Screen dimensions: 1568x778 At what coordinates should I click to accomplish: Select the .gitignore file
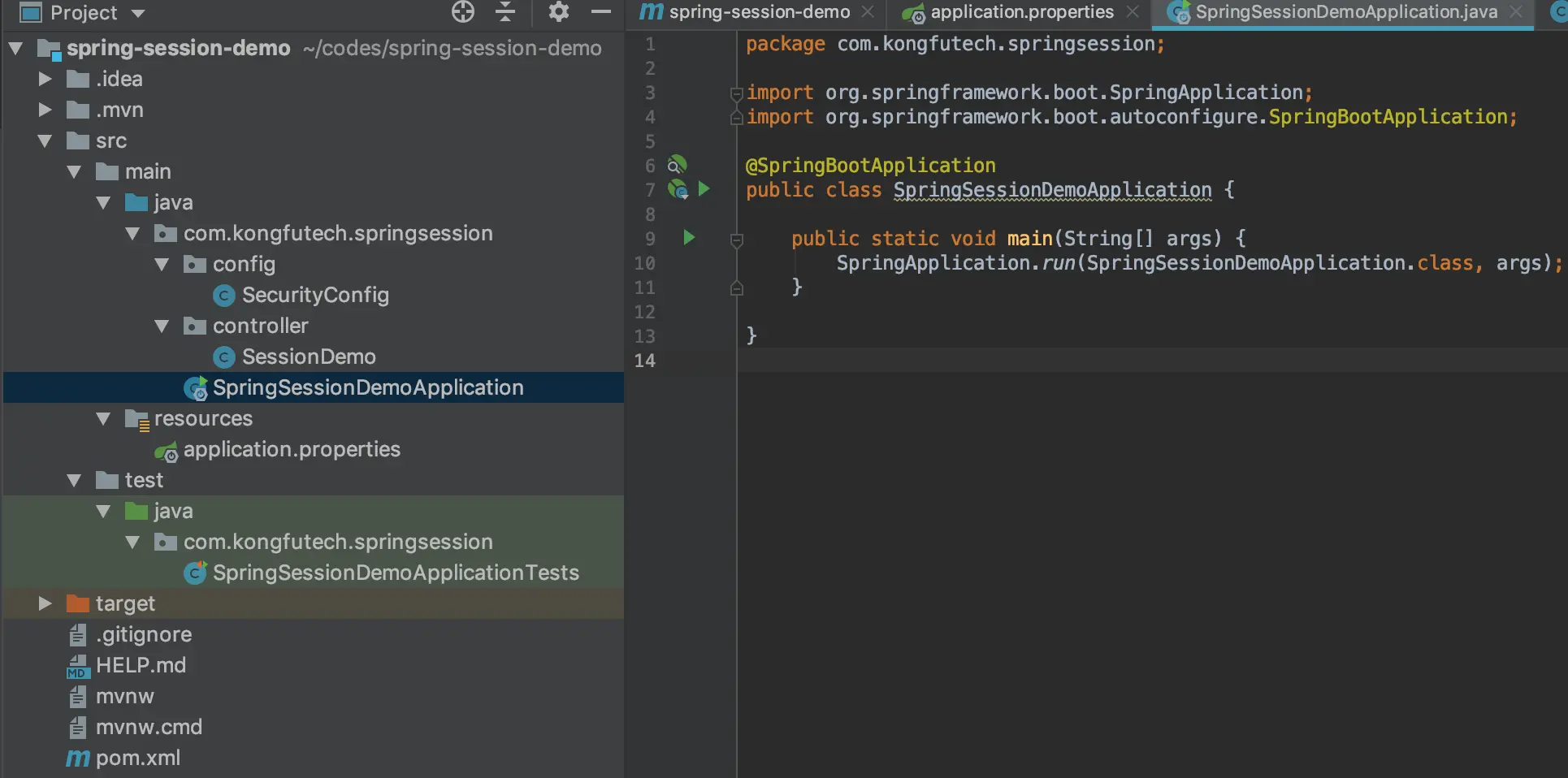[x=144, y=635]
